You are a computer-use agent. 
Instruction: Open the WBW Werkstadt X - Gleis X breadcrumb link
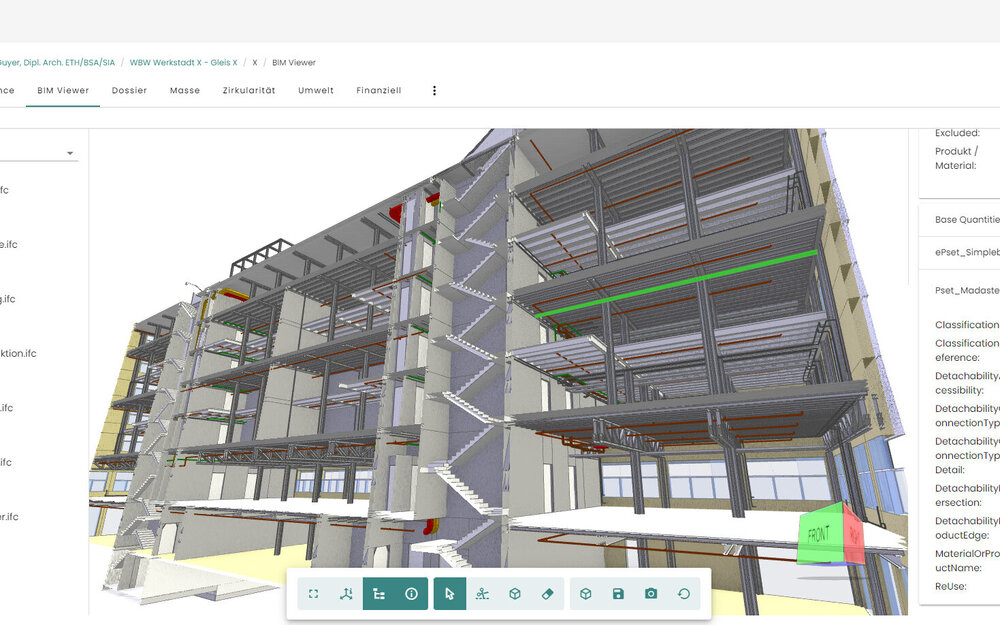pos(184,62)
